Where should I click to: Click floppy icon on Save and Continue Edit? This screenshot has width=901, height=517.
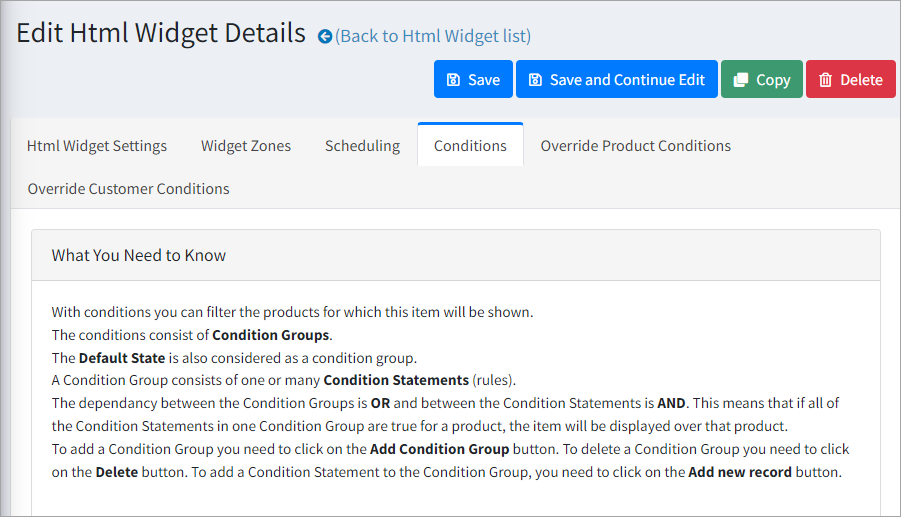pos(535,80)
